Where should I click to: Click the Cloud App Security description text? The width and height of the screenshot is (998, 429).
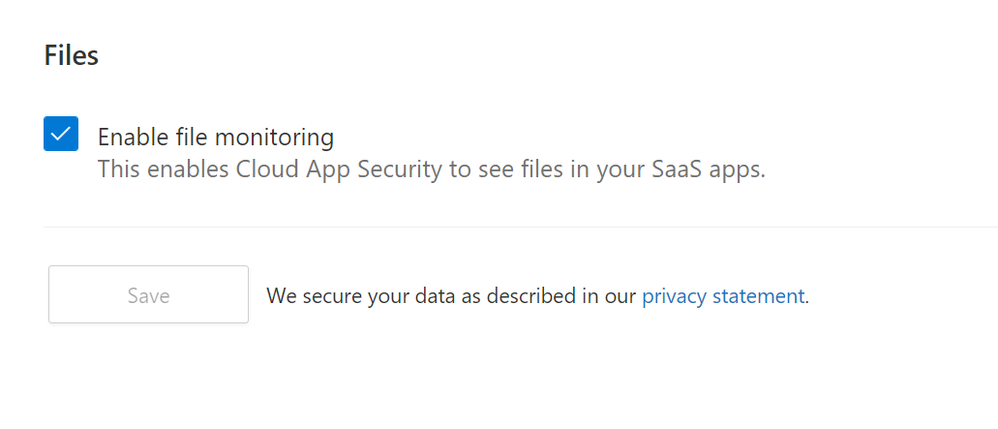[431, 169]
